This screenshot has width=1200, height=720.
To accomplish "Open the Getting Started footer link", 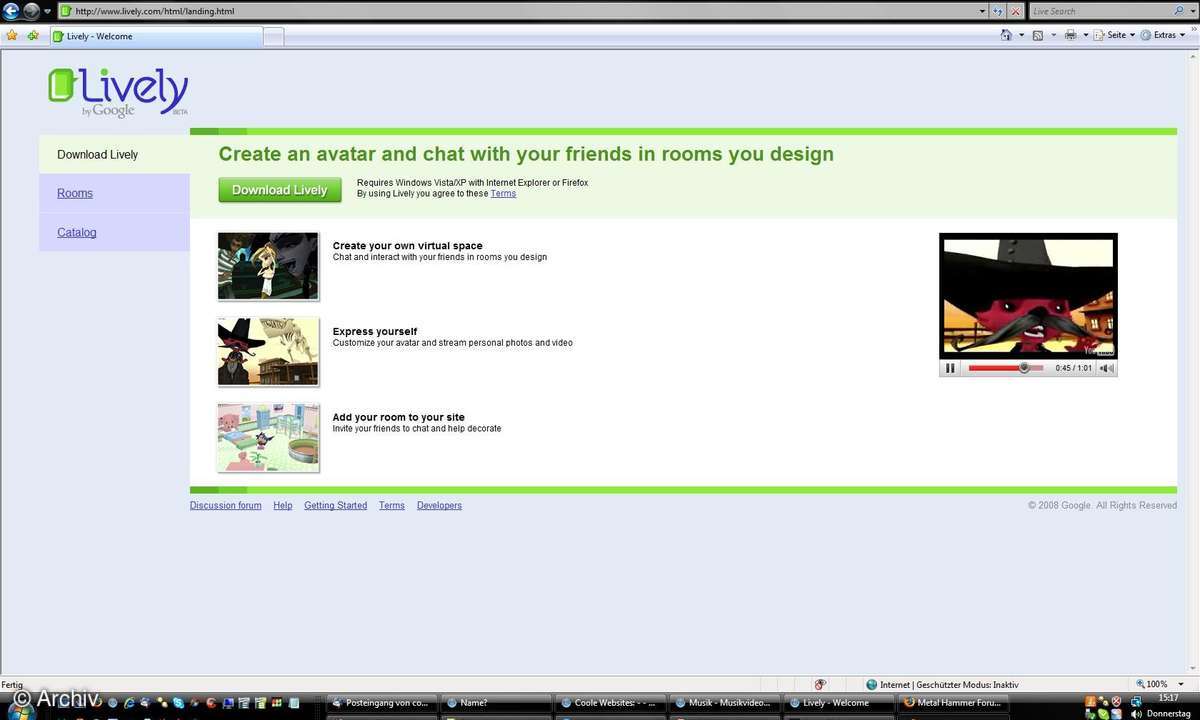I will click(x=336, y=505).
